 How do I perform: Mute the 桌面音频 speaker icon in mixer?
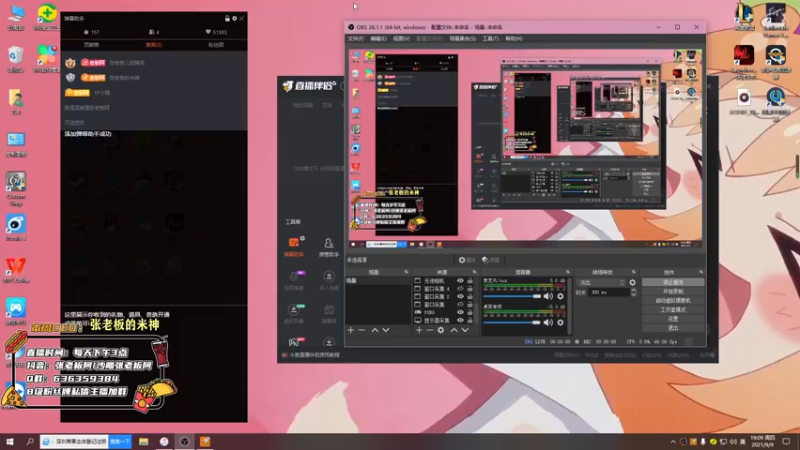tap(548, 322)
